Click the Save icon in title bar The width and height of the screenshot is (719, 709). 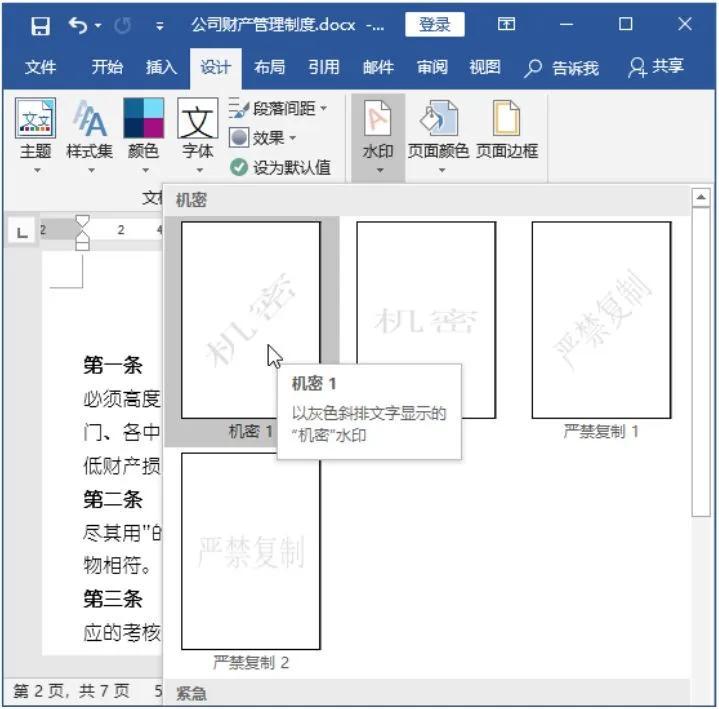point(40,26)
